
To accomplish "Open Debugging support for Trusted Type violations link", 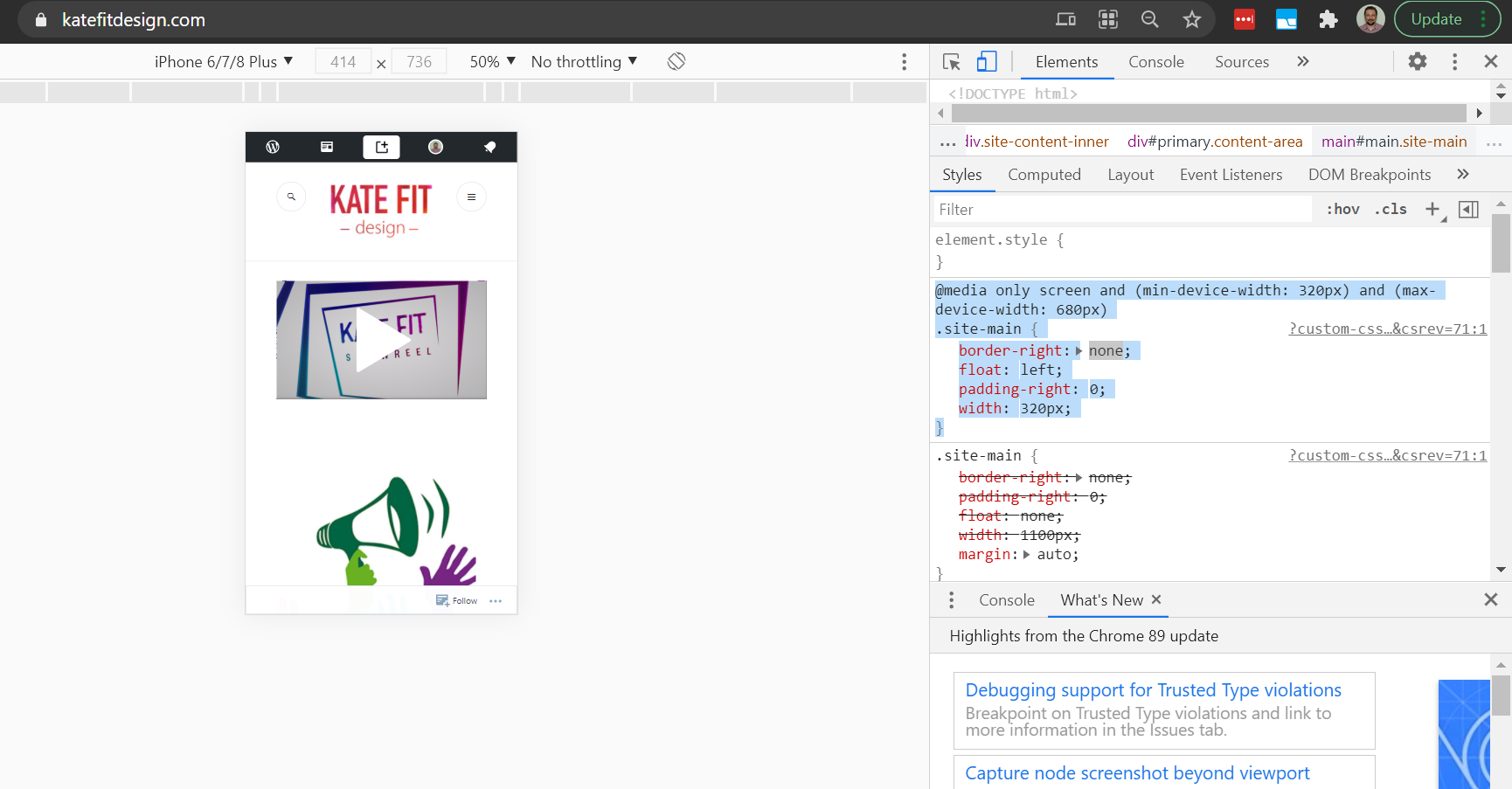I will [x=1153, y=690].
